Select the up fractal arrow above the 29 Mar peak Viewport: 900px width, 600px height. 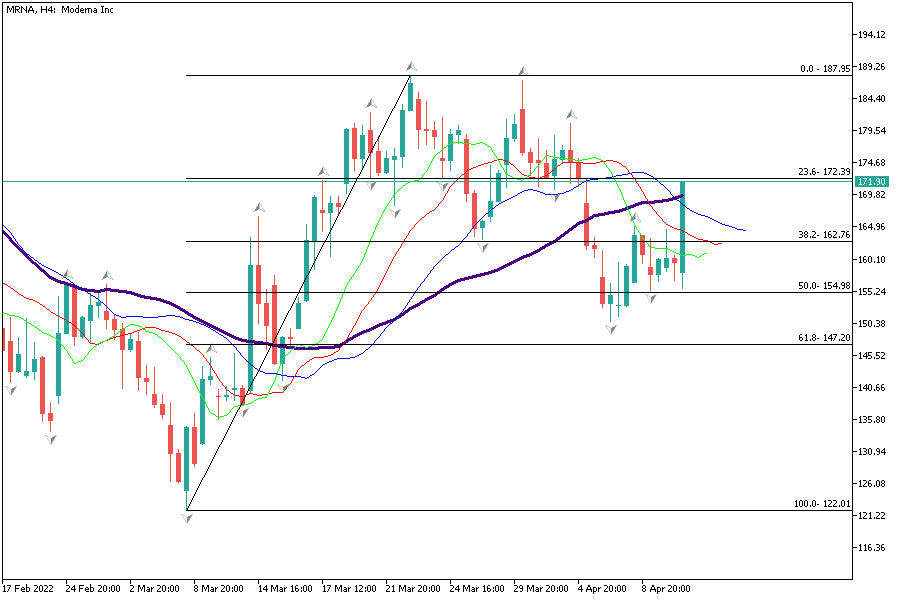(522, 71)
